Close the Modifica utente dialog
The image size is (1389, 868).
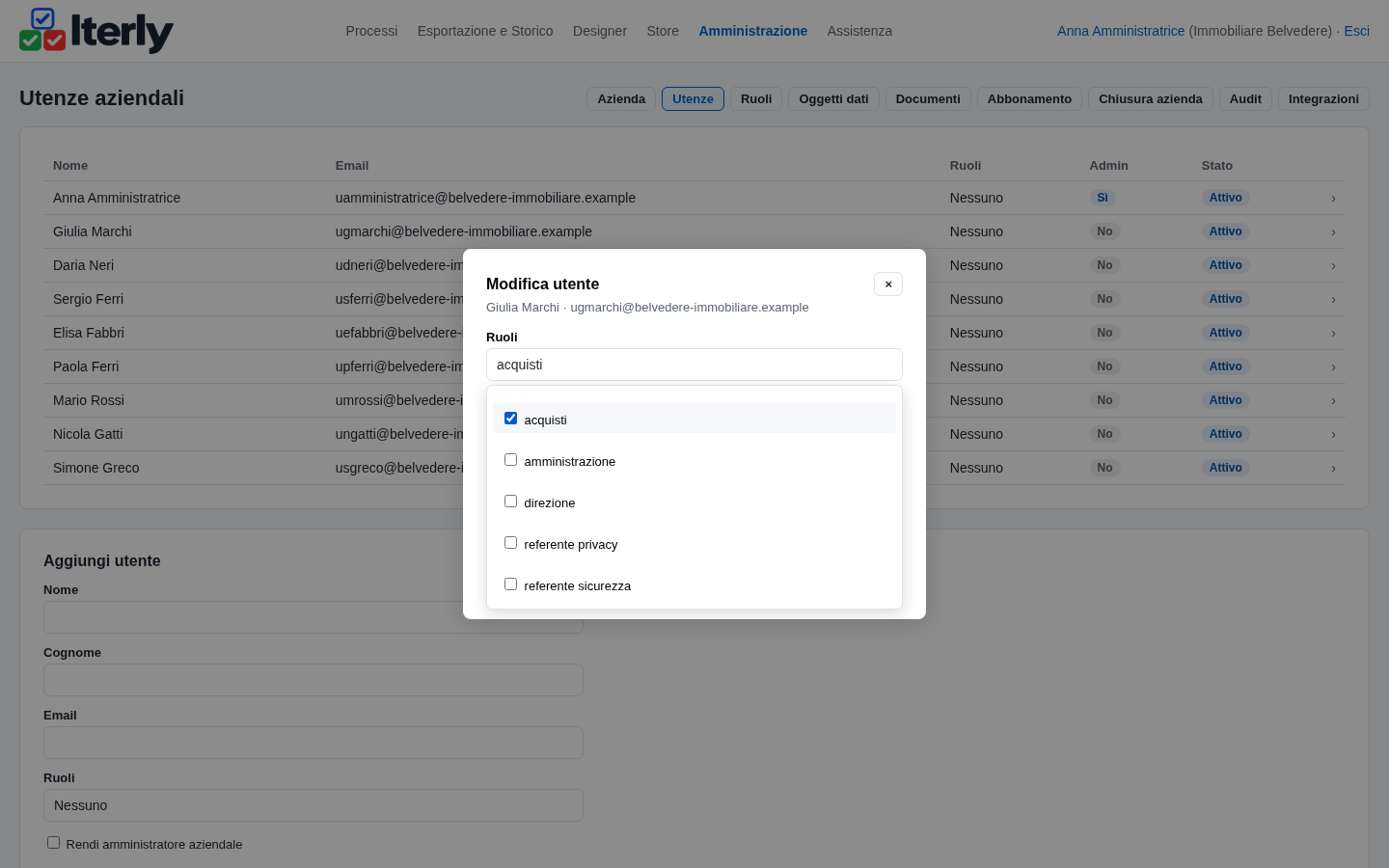pyautogui.click(x=888, y=284)
